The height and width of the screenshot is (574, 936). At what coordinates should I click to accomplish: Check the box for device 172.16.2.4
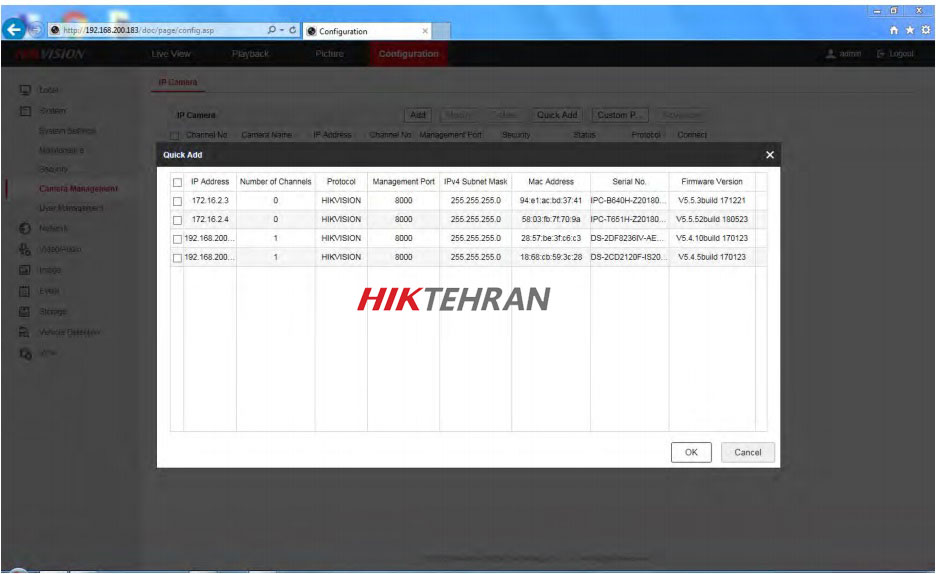tap(177, 220)
